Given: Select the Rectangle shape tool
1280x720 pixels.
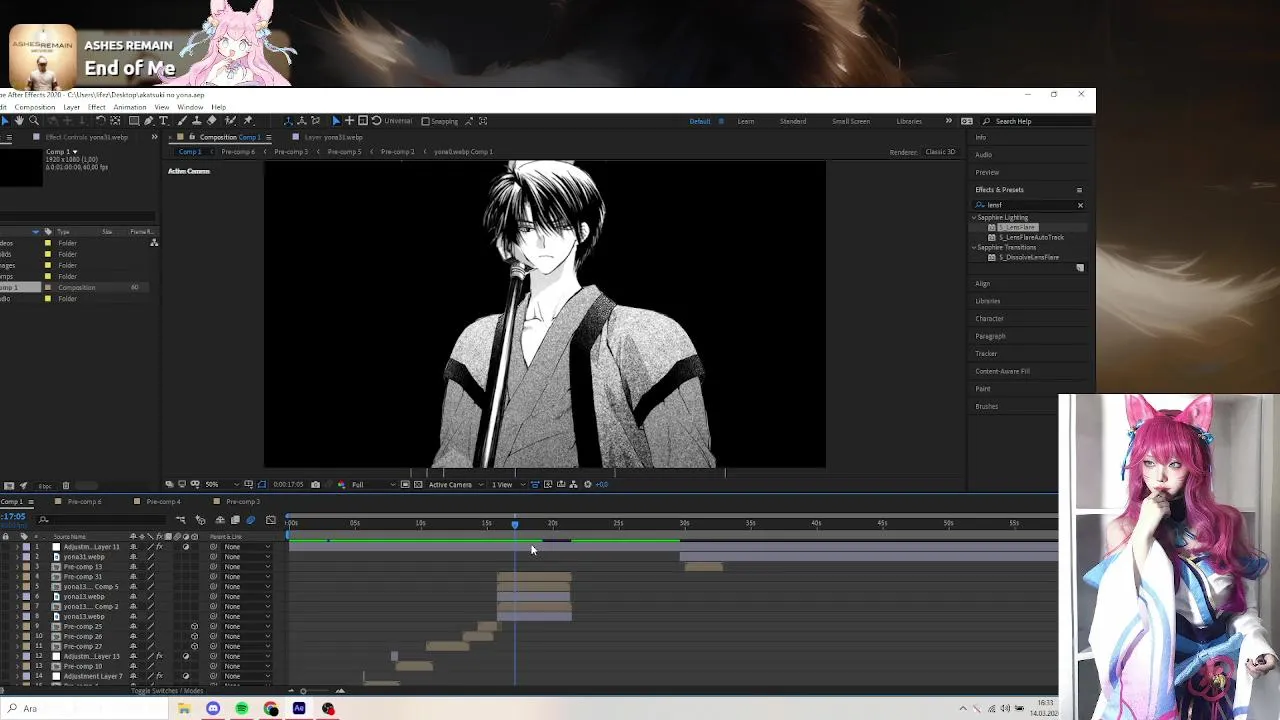Looking at the screenshot, I should 134,121.
